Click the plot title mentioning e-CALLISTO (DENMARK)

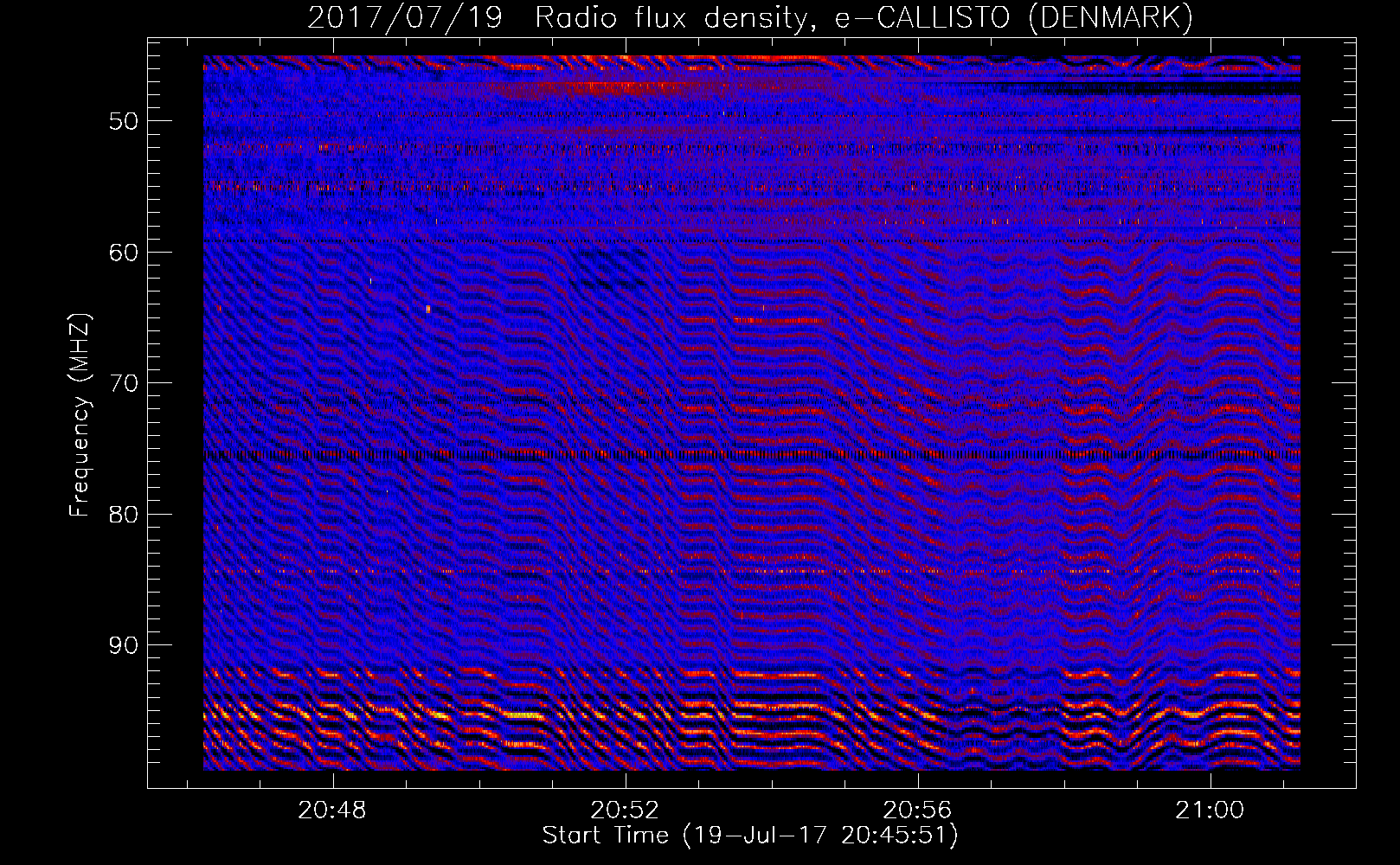click(x=750, y=17)
